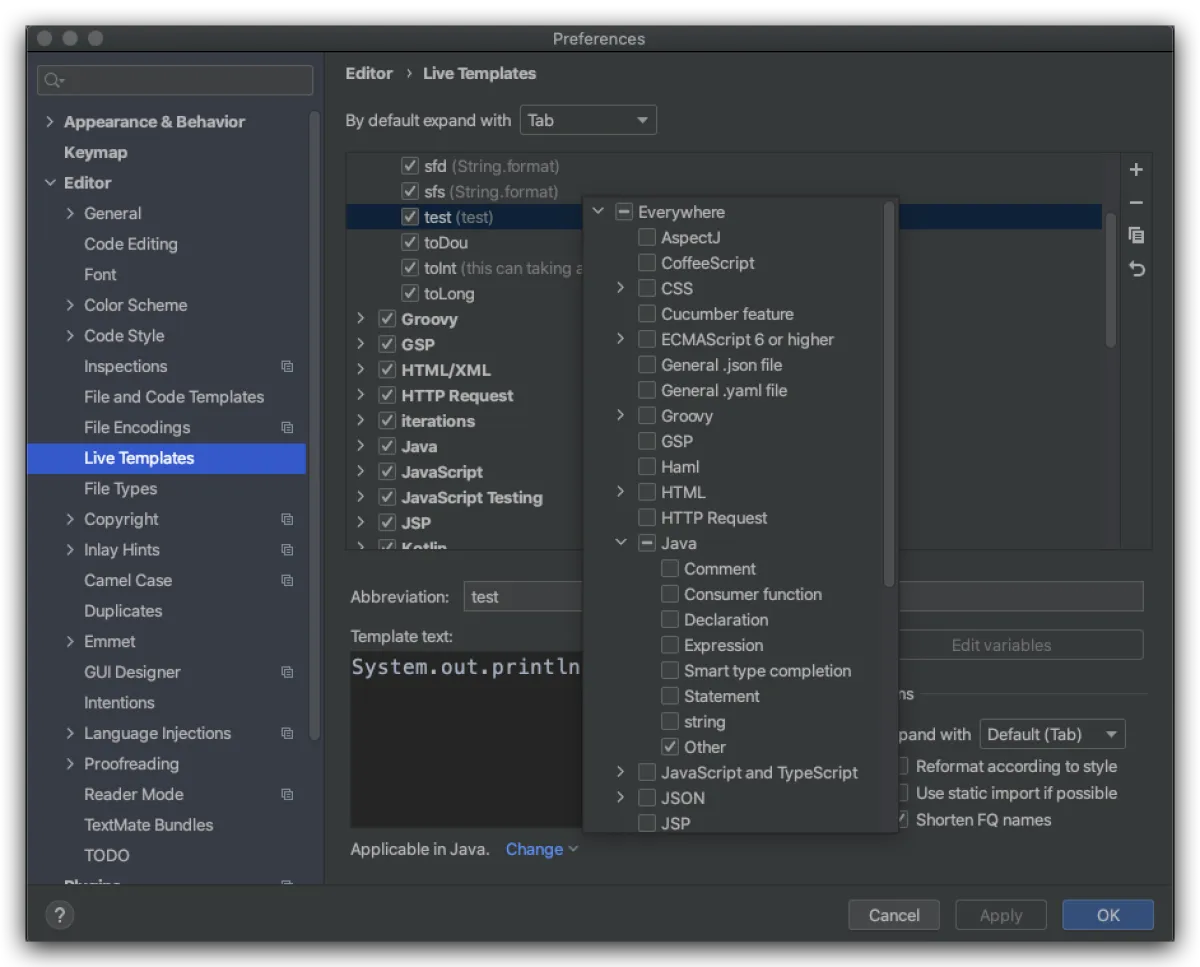Select File Types in the sidebar

(120, 489)
